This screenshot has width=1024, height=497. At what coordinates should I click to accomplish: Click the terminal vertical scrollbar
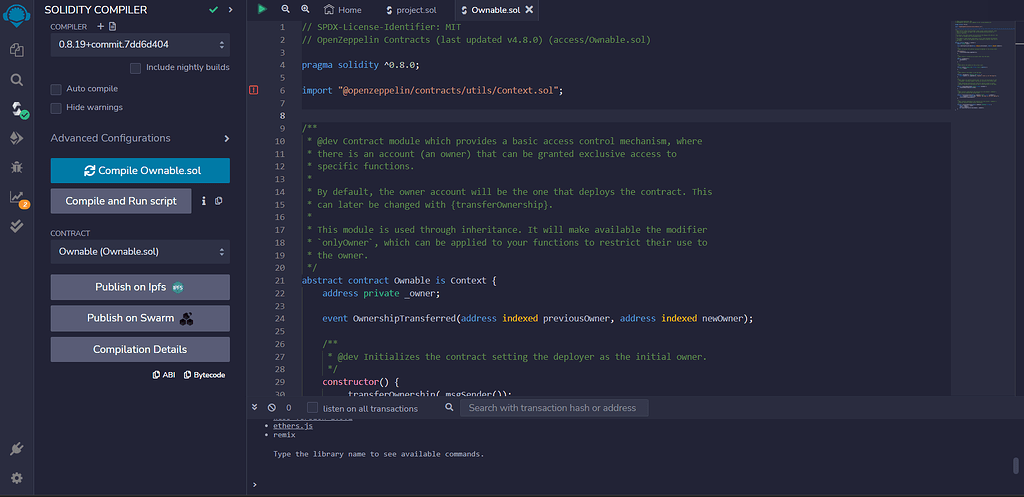pos(1016,466)
